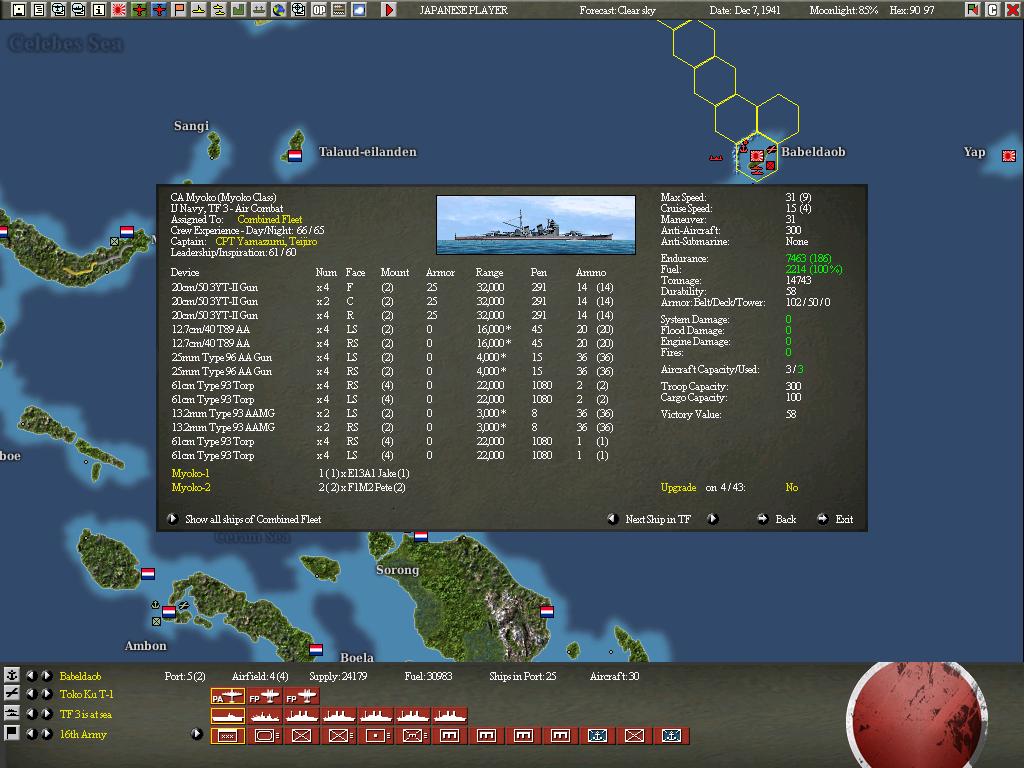The image size is (1024, 768).
Task: Click the crosshair target toolbar icon
Action: point(298,10)
